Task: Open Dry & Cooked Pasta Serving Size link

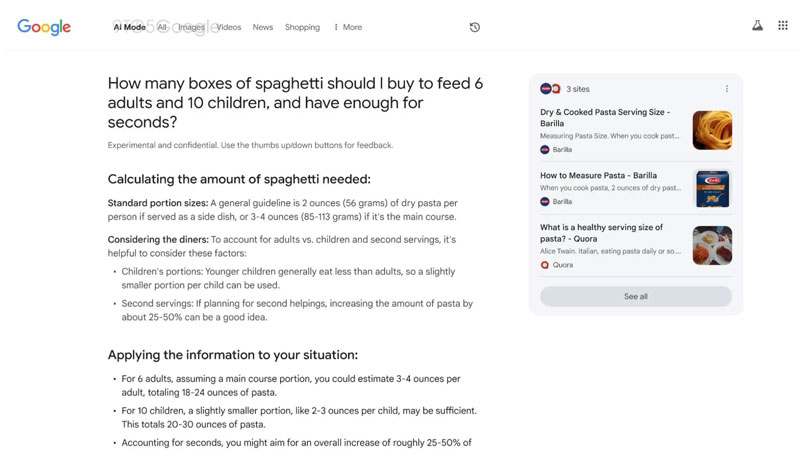Action: click(x=605, y=118)
